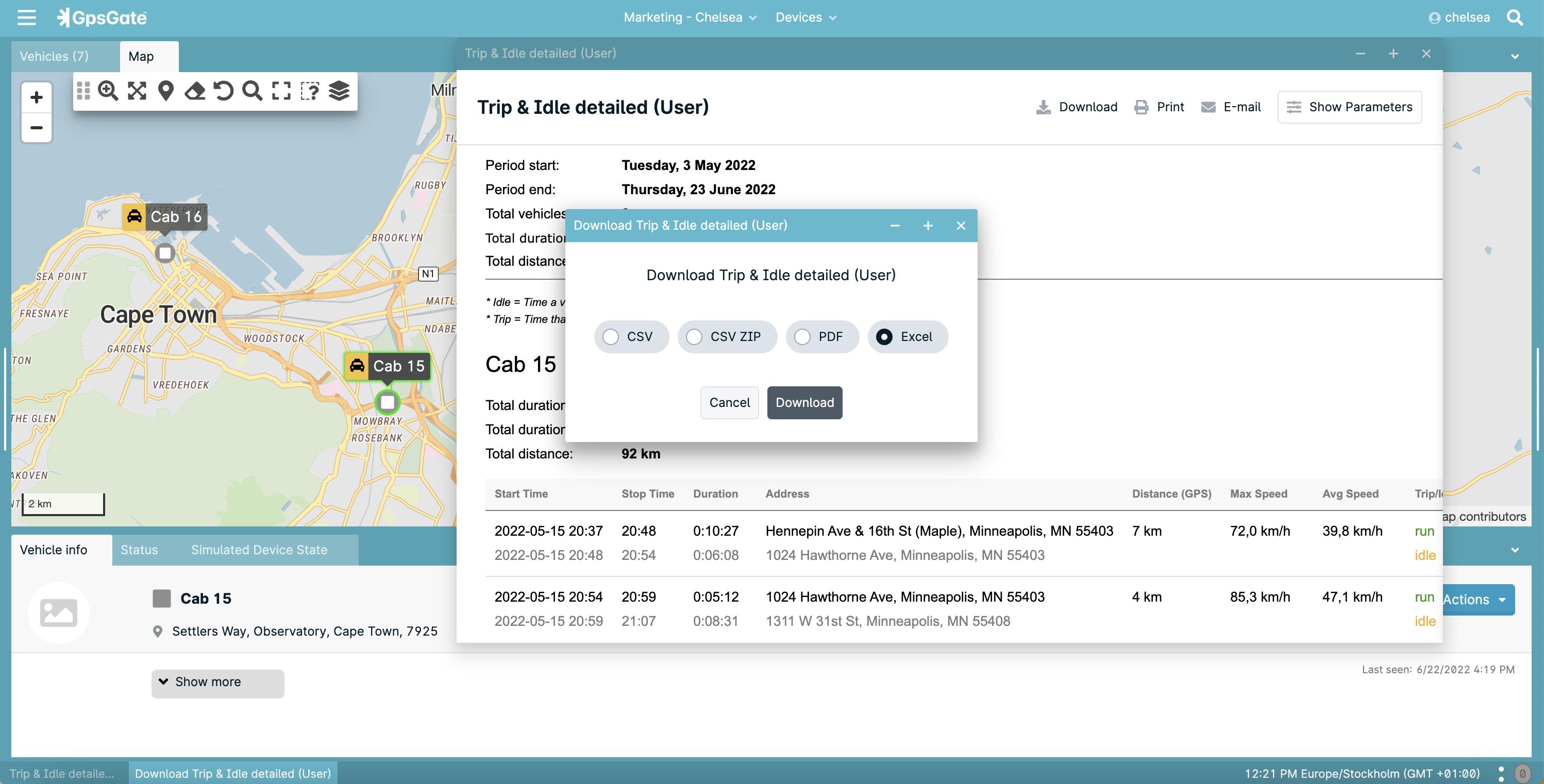
Task: Open the Simulated Device State tab
Action: pos(259,549)
